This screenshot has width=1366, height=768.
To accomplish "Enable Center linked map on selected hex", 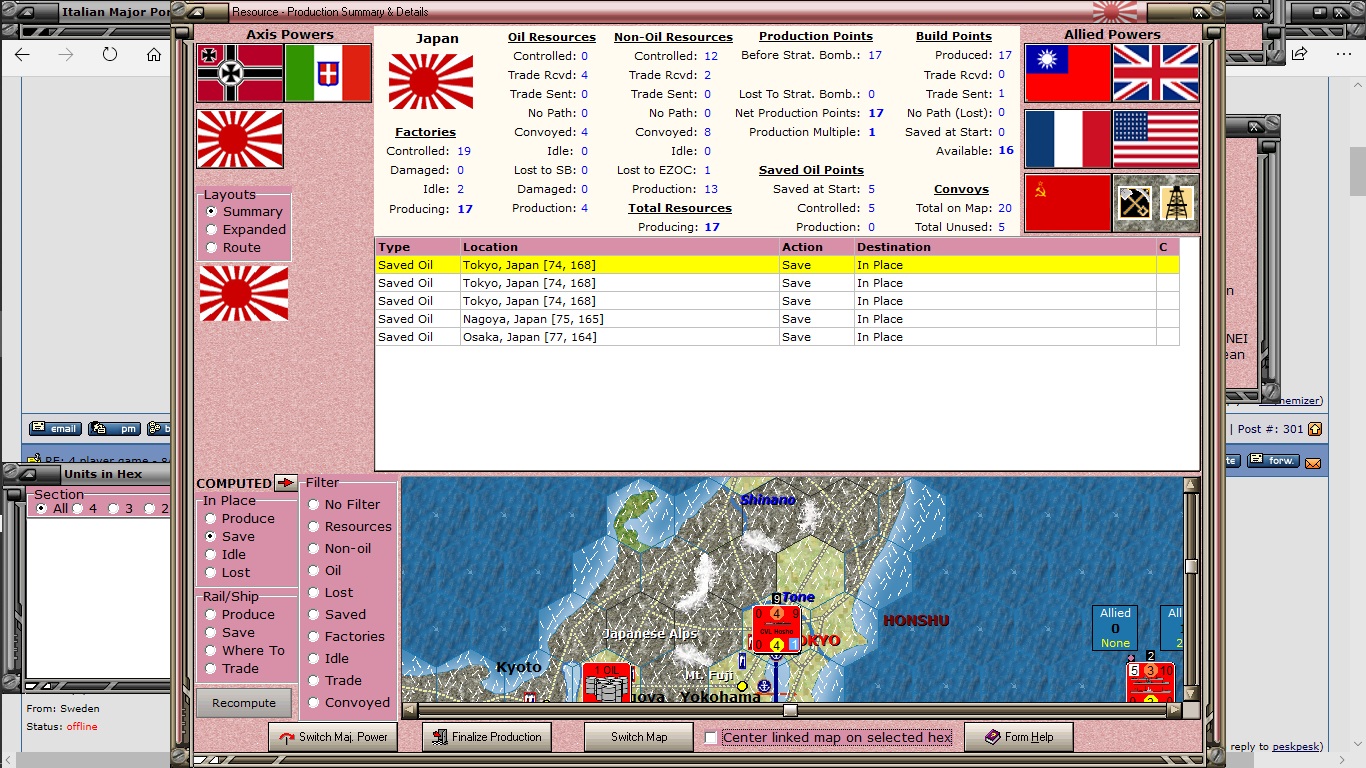I will [711, 738].
